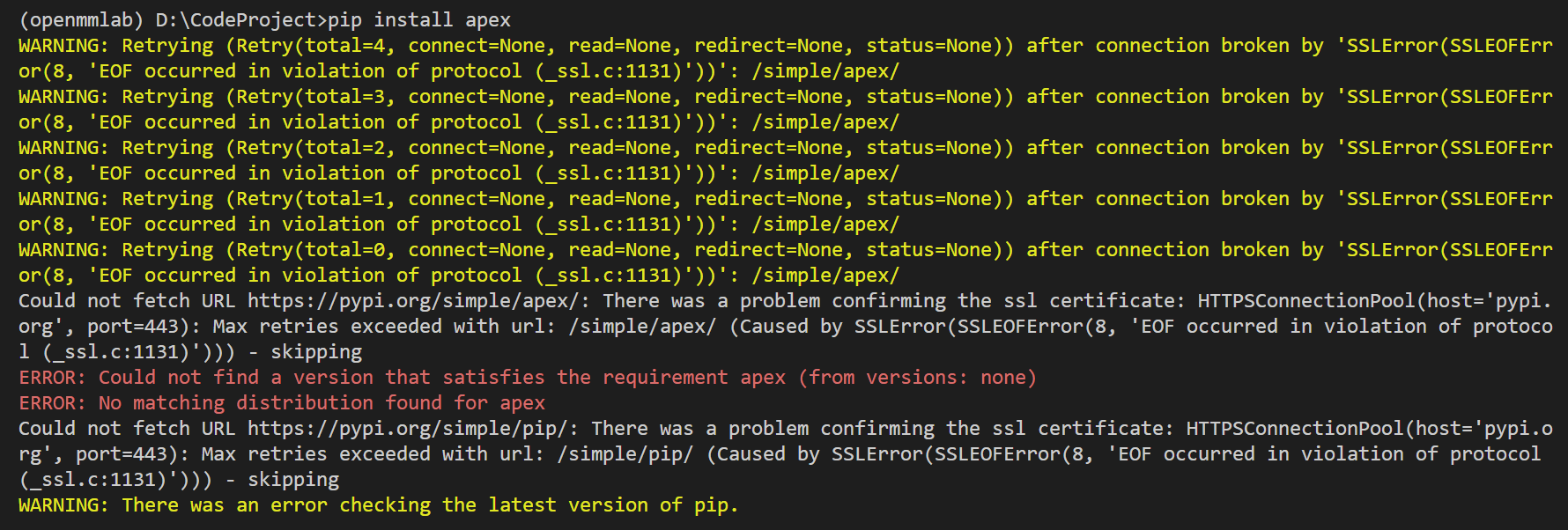Click the warning line with Retry(total=4
Image resolution: width=1568 pixels, height=530 pixels.
[x=785, y=58]
